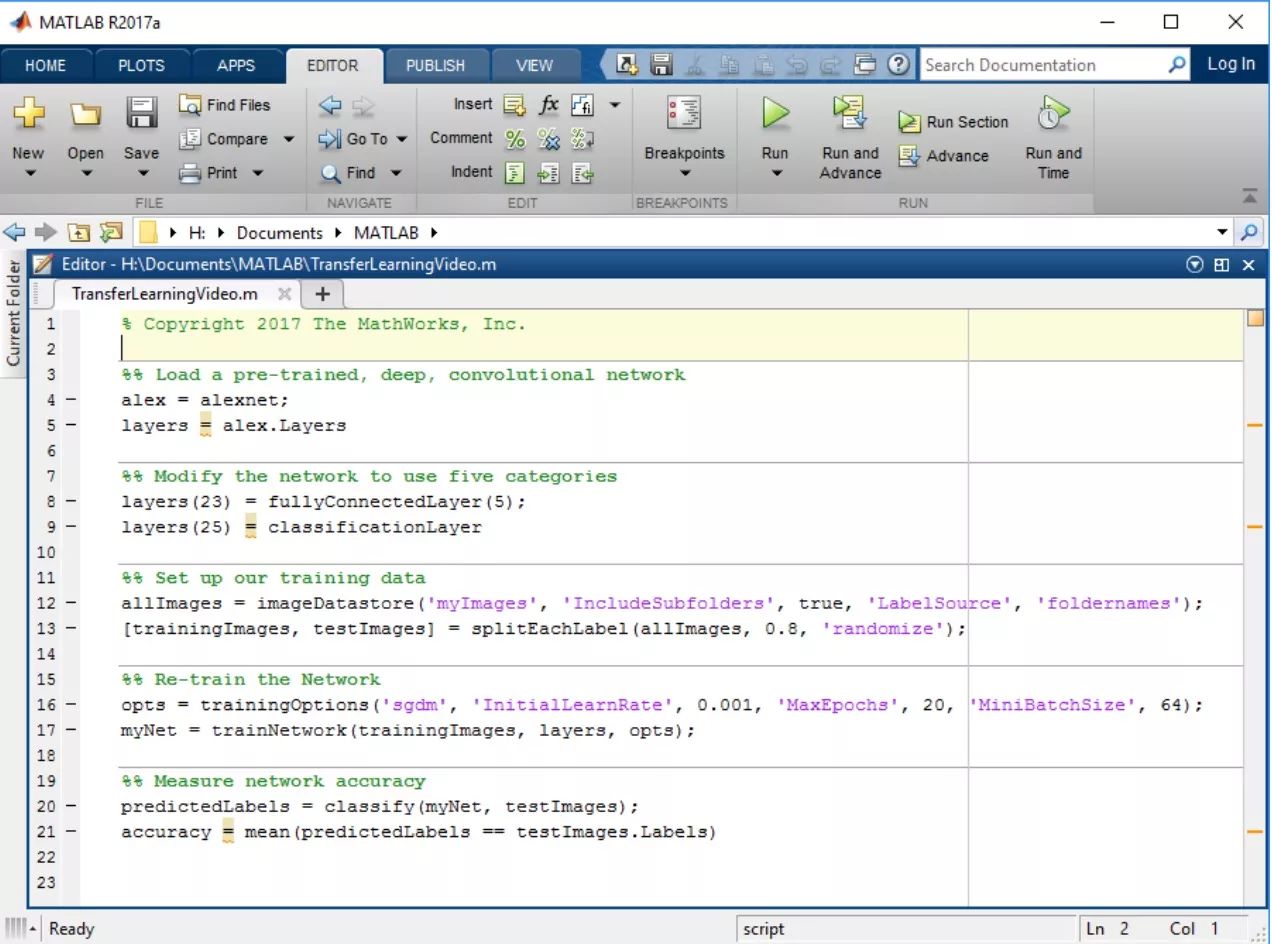Save the script with the floppy icon
This screenshot has width=1272, height=944.
[x=141, y=112]
